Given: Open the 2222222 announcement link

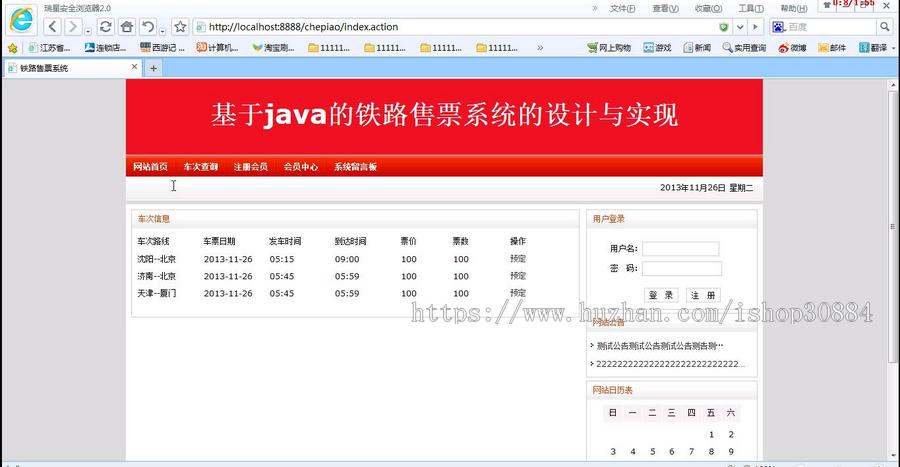Looking at the screenshot, I should [670, 364].
